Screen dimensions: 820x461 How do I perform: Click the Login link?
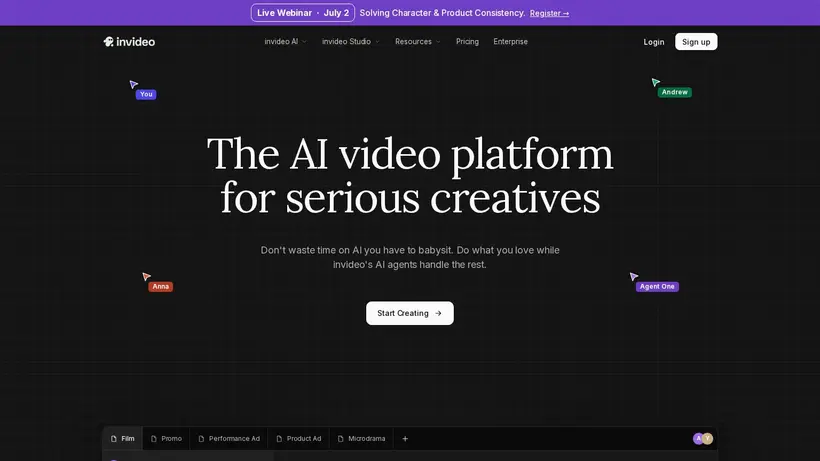tap(654, 42)
